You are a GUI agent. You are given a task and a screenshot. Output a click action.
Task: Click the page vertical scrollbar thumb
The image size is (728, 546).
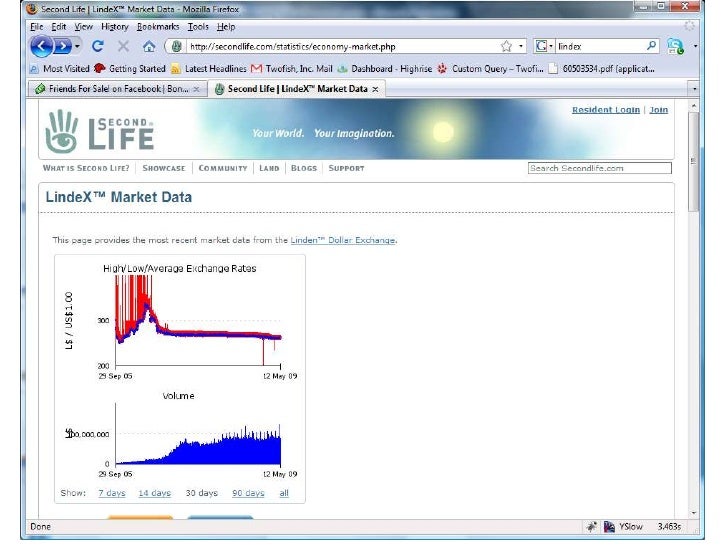[694, 162]
